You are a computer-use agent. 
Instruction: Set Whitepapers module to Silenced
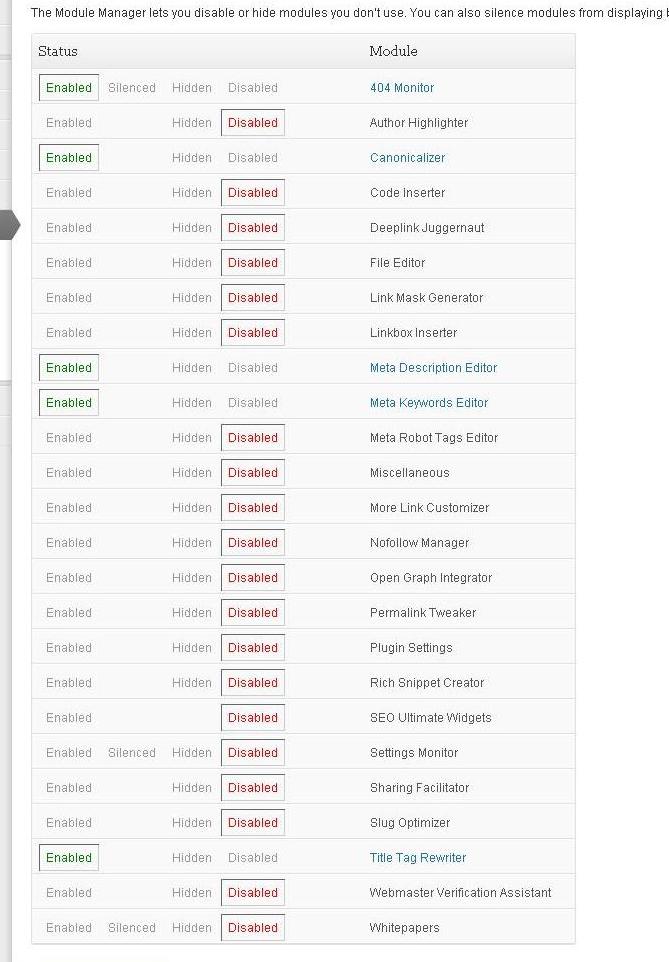pyautogui.click(x=132, y=928)
